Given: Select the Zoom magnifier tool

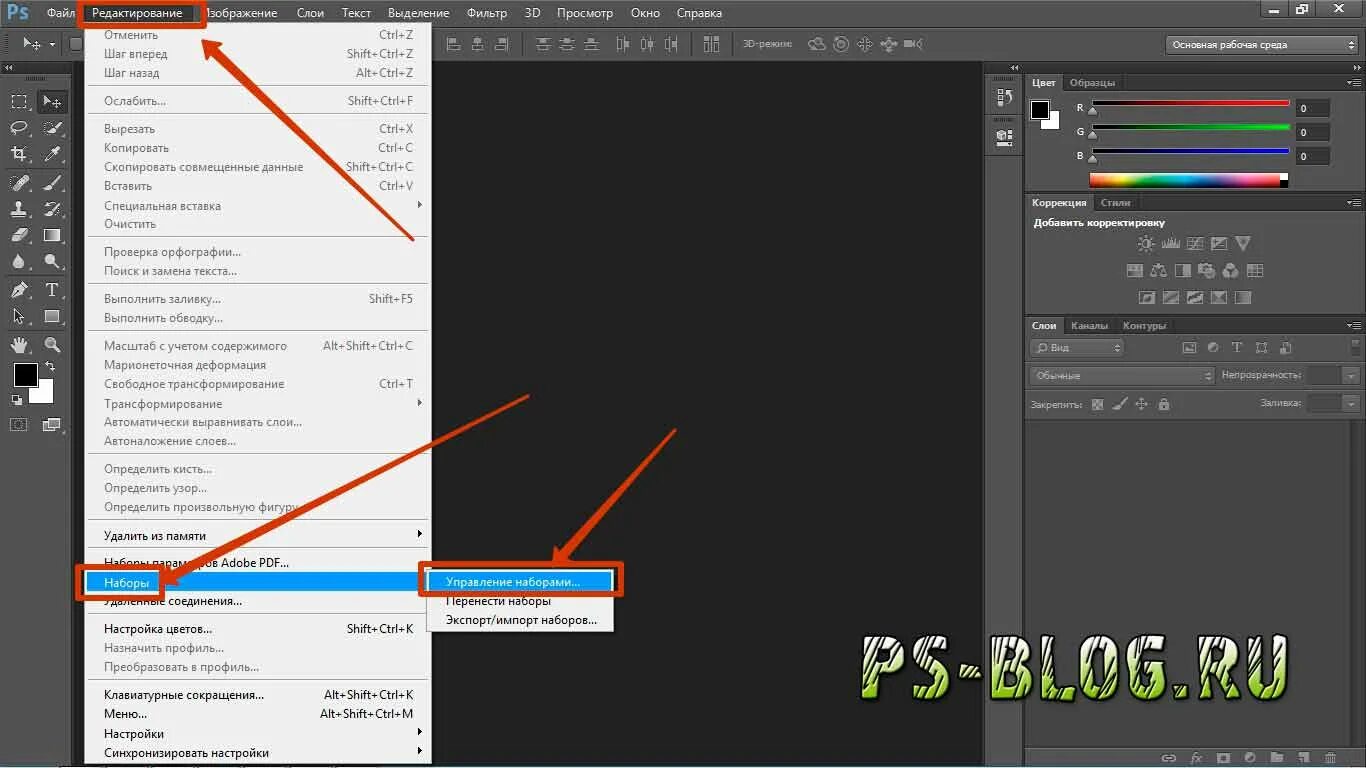Looking at the screenshot, I should [52, 345].
